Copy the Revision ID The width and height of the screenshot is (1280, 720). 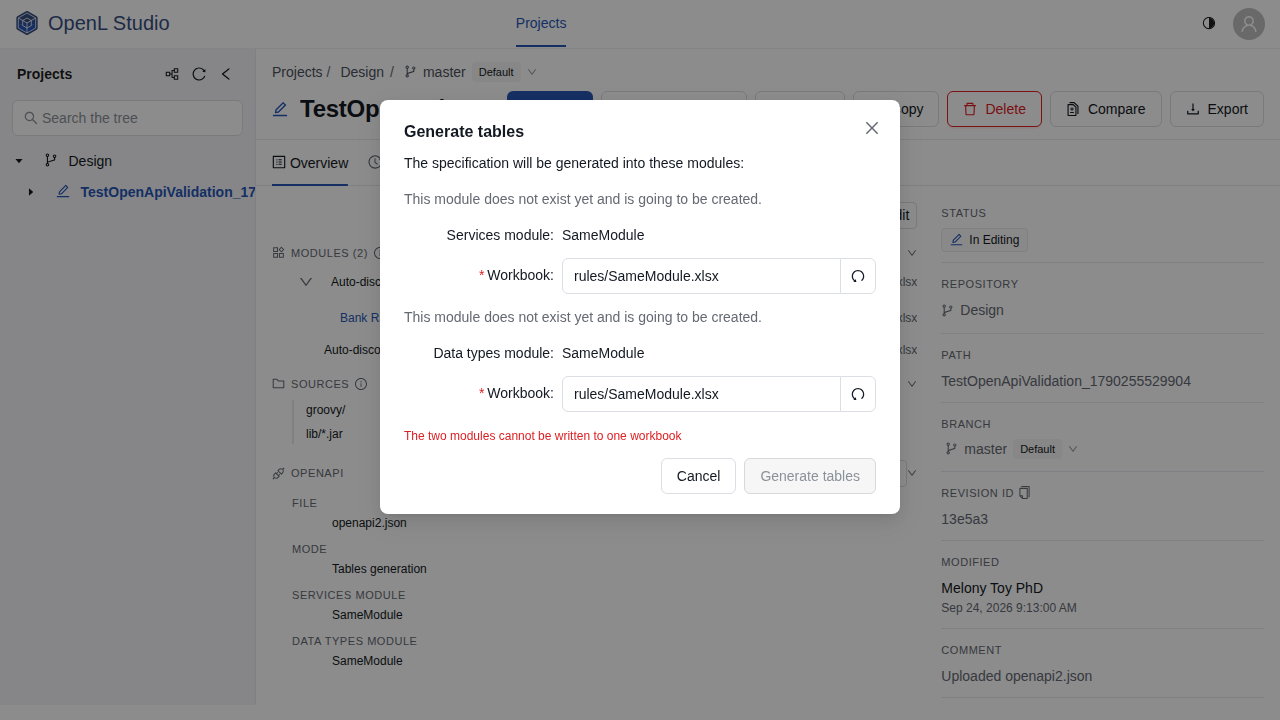[x=1025, y=493]
